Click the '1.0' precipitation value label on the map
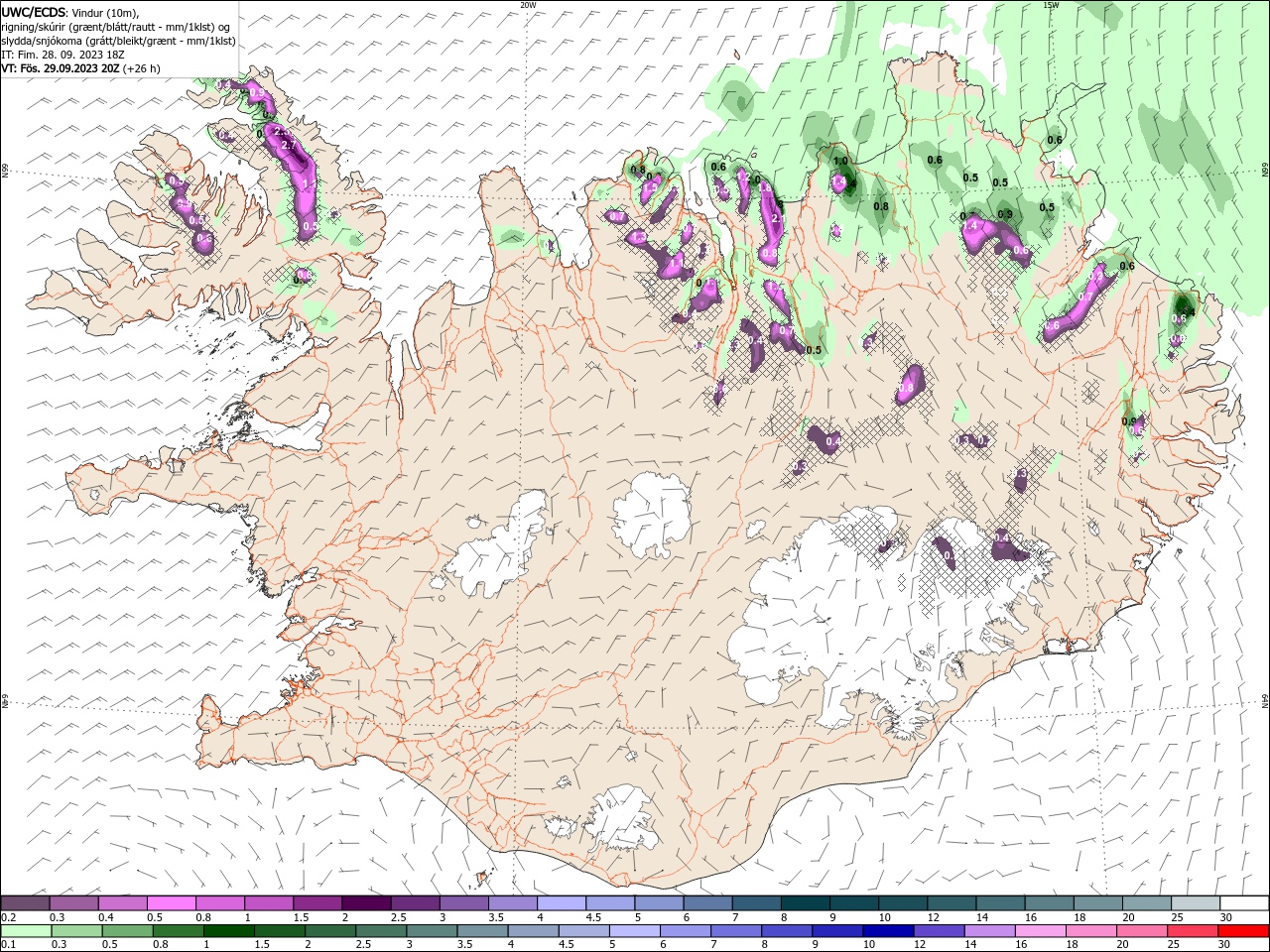Viewport: 1270px width, 952px height. [x=841, y=161]
